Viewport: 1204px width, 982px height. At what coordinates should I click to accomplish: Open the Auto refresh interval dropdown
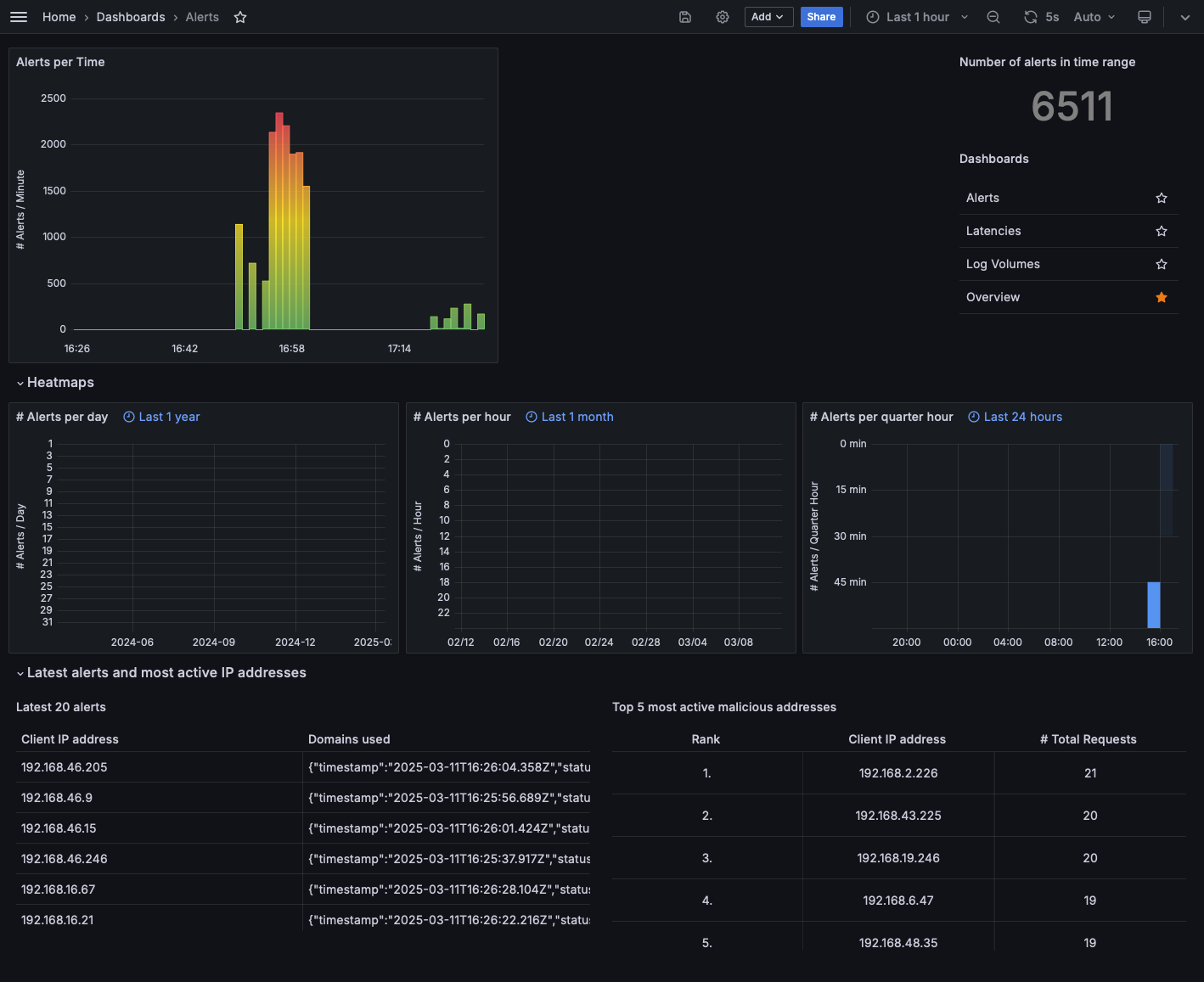1094,17
